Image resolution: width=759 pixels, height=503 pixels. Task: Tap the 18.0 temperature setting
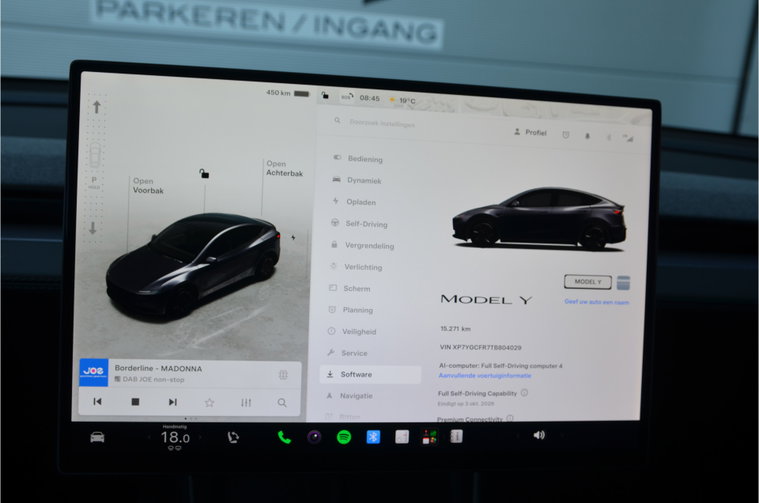point(175,438)
